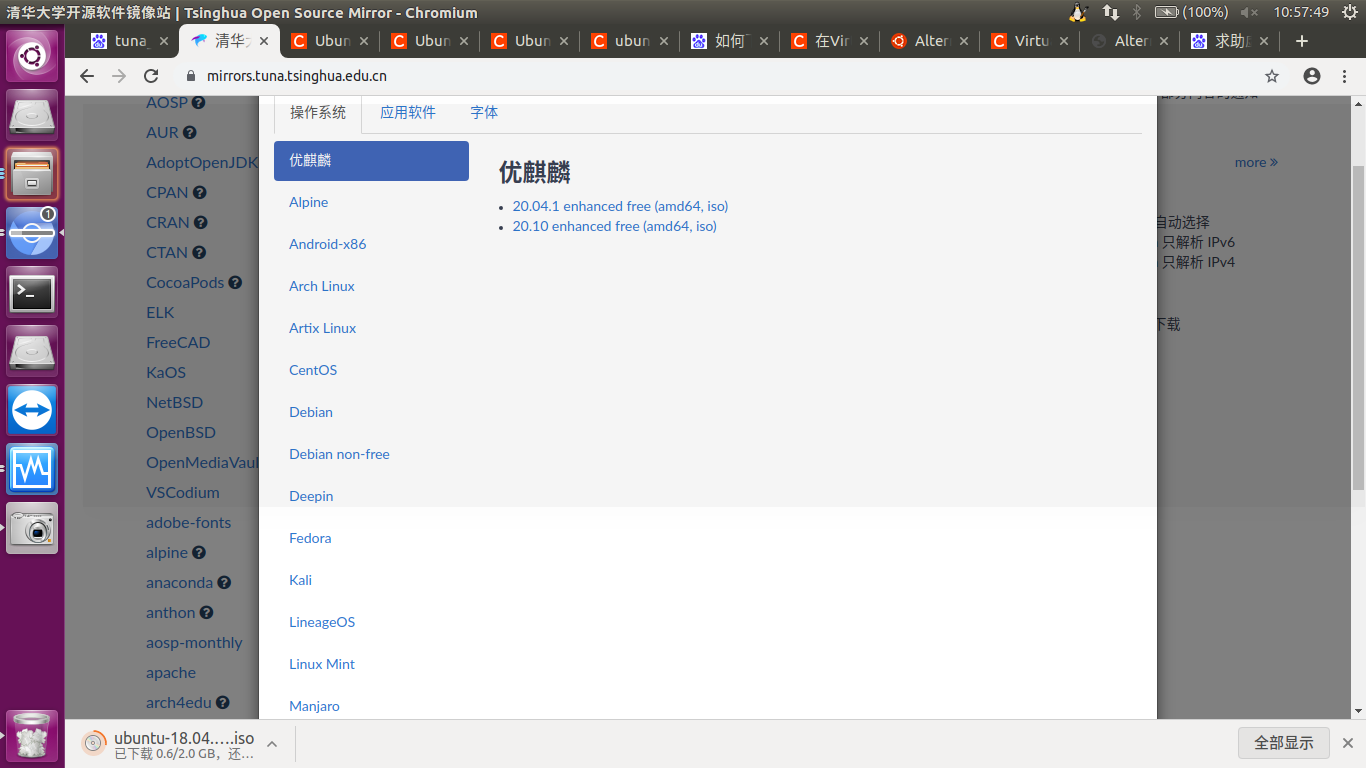This screenshot has width=1366, height=768.
Task: Click the browser forward arrow
Action: (119, 76)
